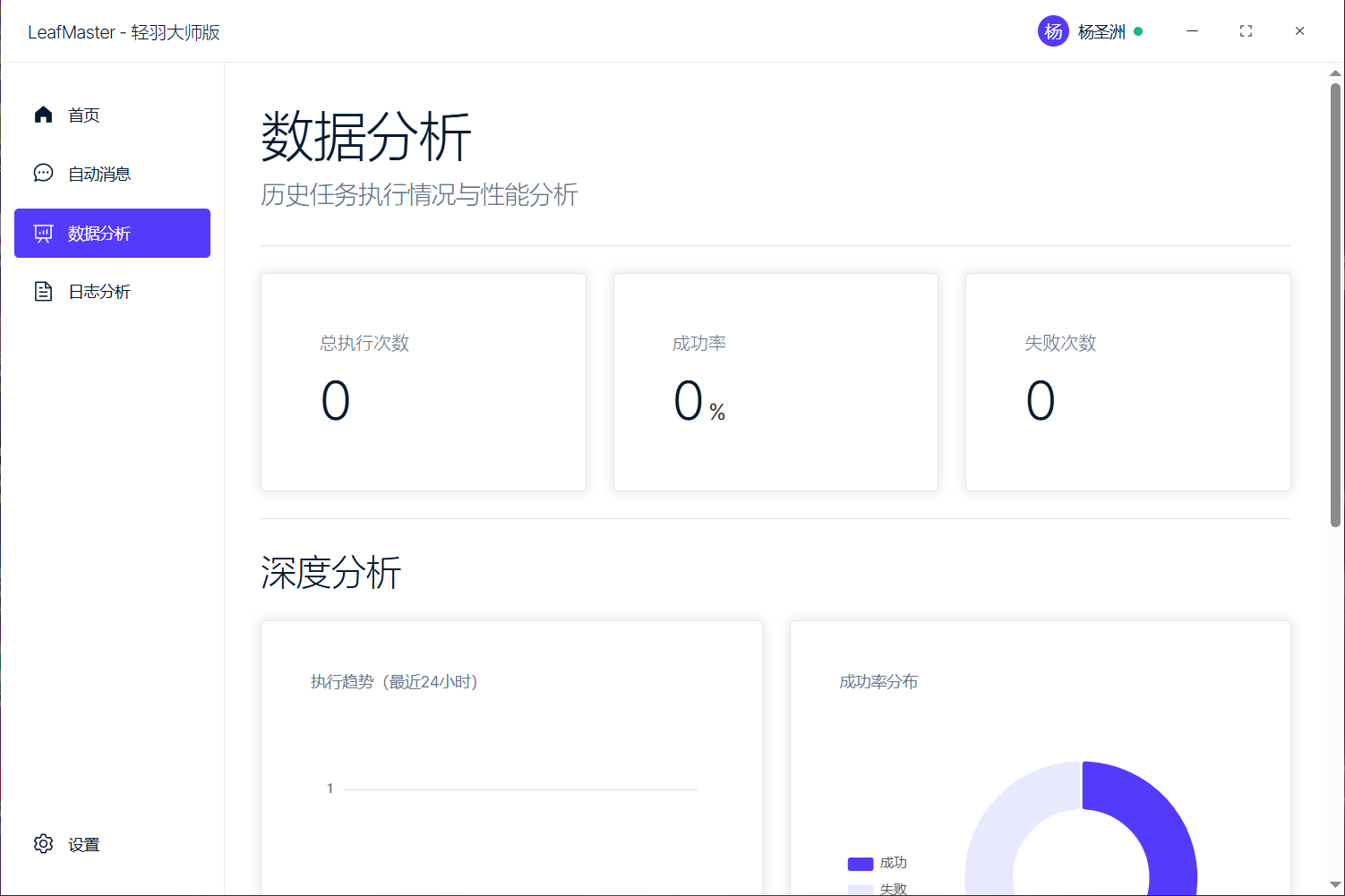Toggle the 失败 legend color box

tap(861, 889)
